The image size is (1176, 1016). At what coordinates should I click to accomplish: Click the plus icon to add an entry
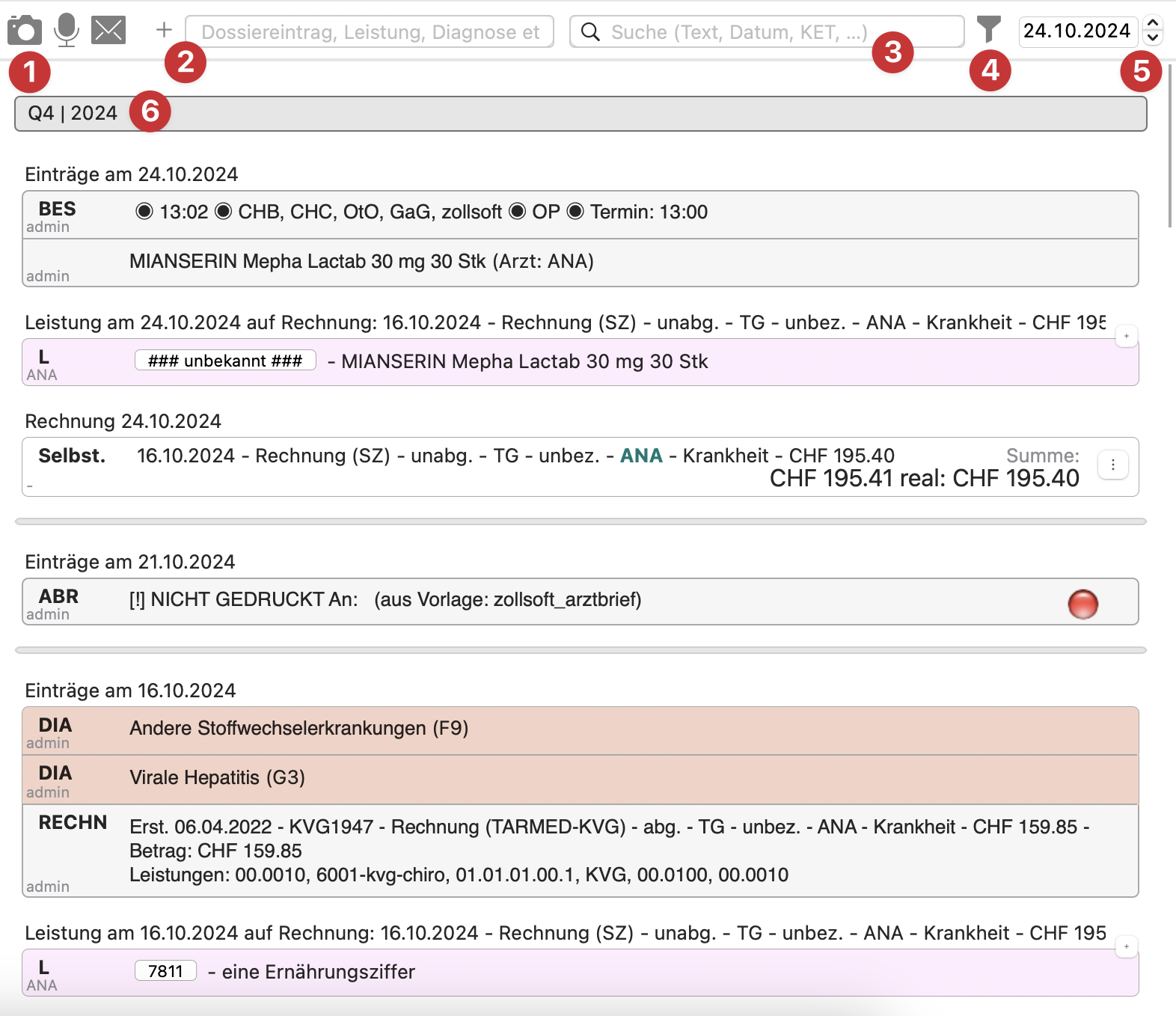pos(164,30)
